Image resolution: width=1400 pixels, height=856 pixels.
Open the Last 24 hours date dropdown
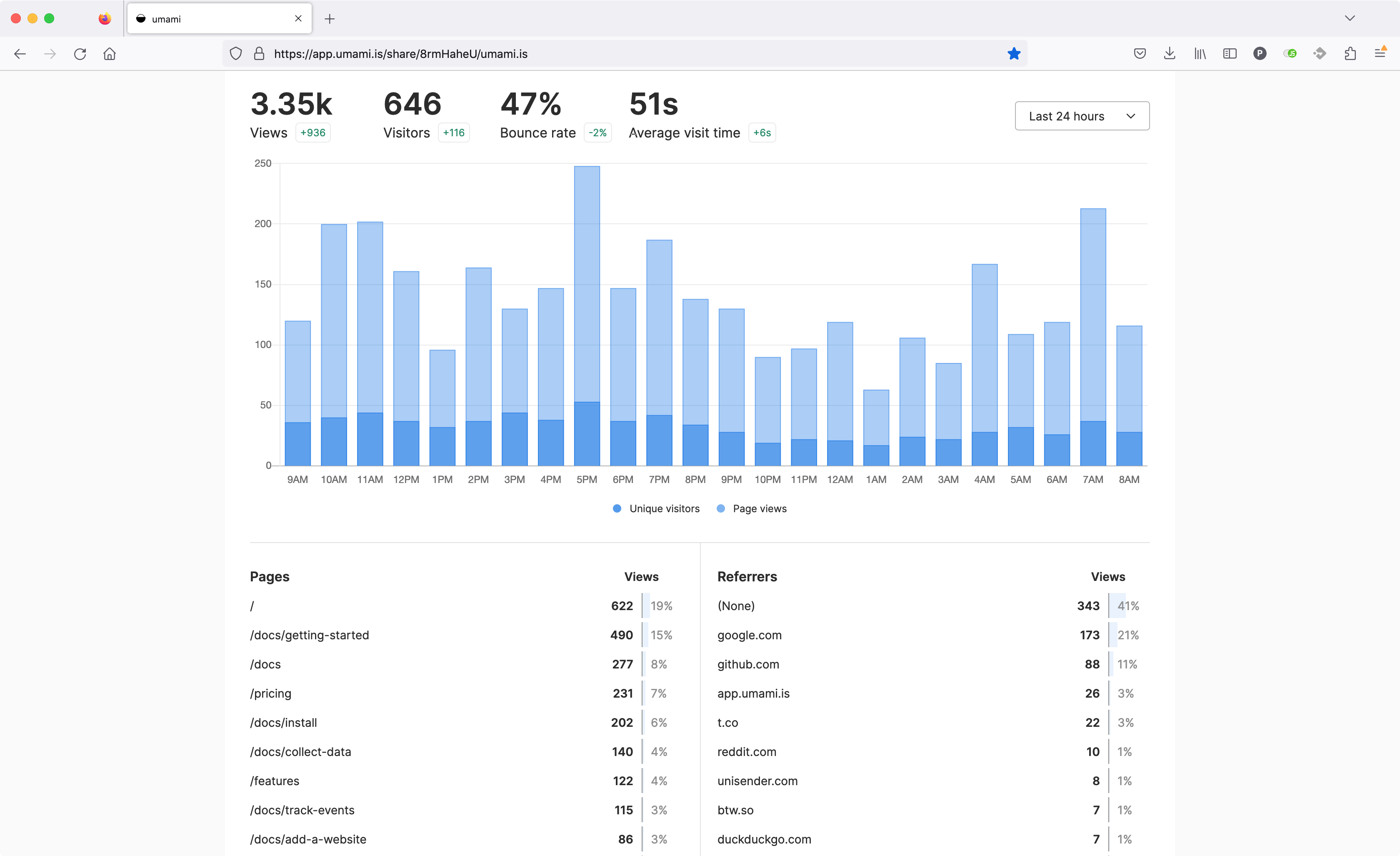pos(1082,116)
